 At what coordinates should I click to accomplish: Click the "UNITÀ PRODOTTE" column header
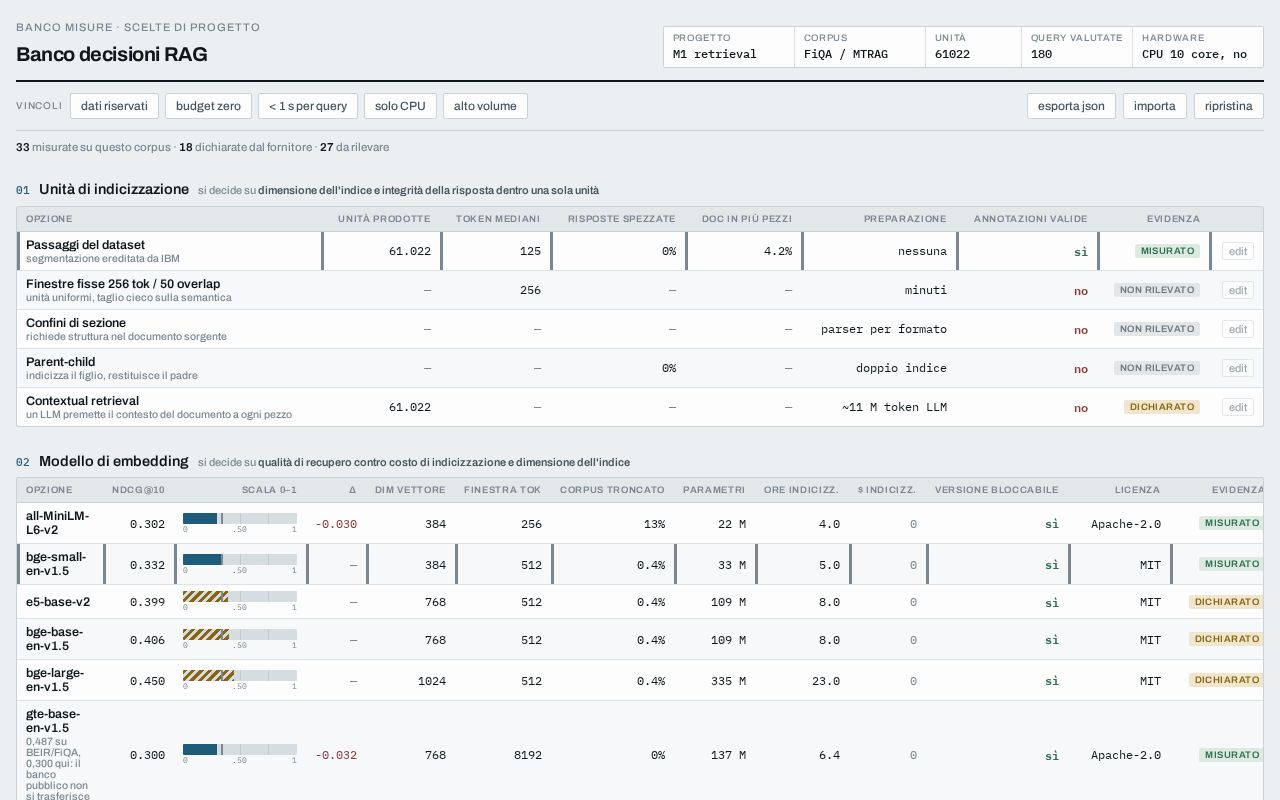[384, 219]
